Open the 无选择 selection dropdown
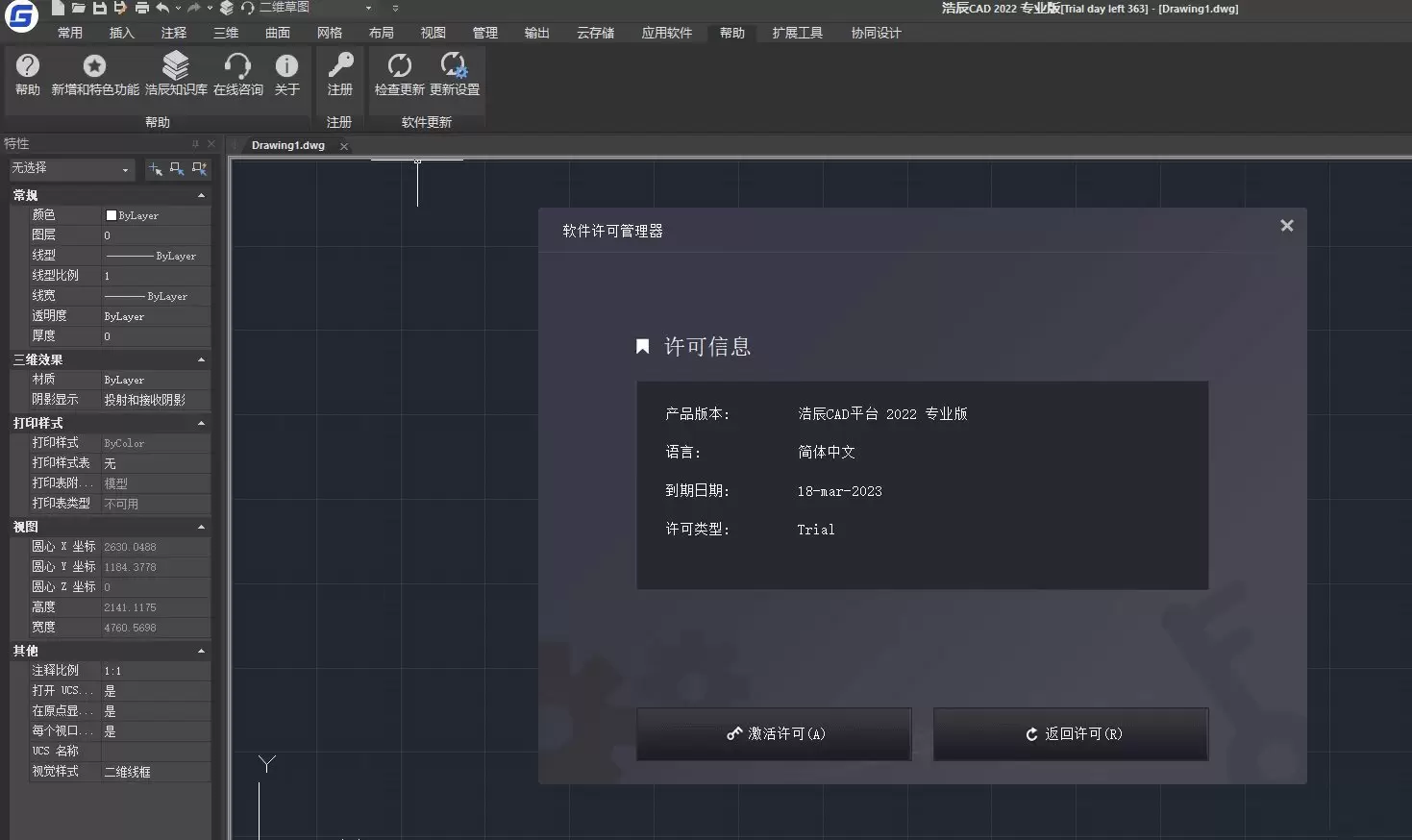 pos(70,169)
